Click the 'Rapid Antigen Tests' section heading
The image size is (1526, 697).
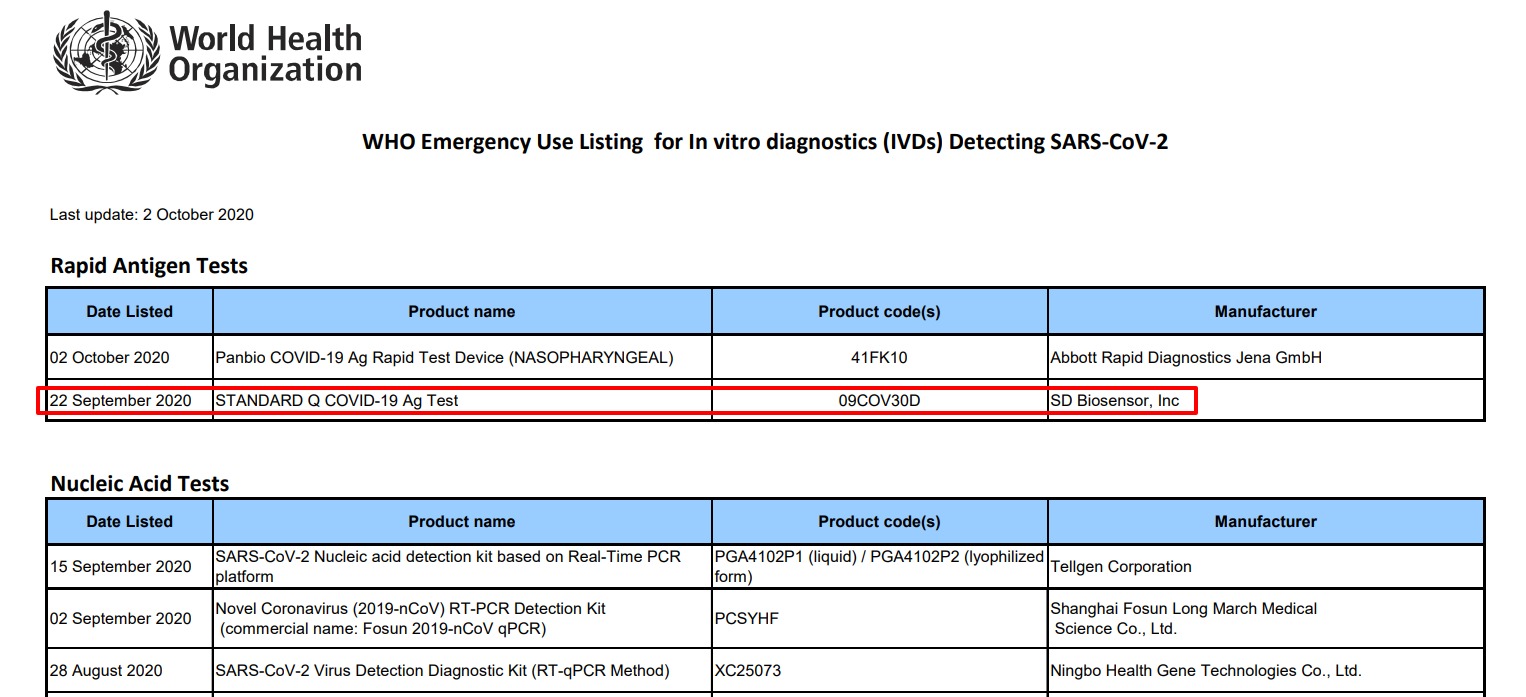[x=149, y=266]
